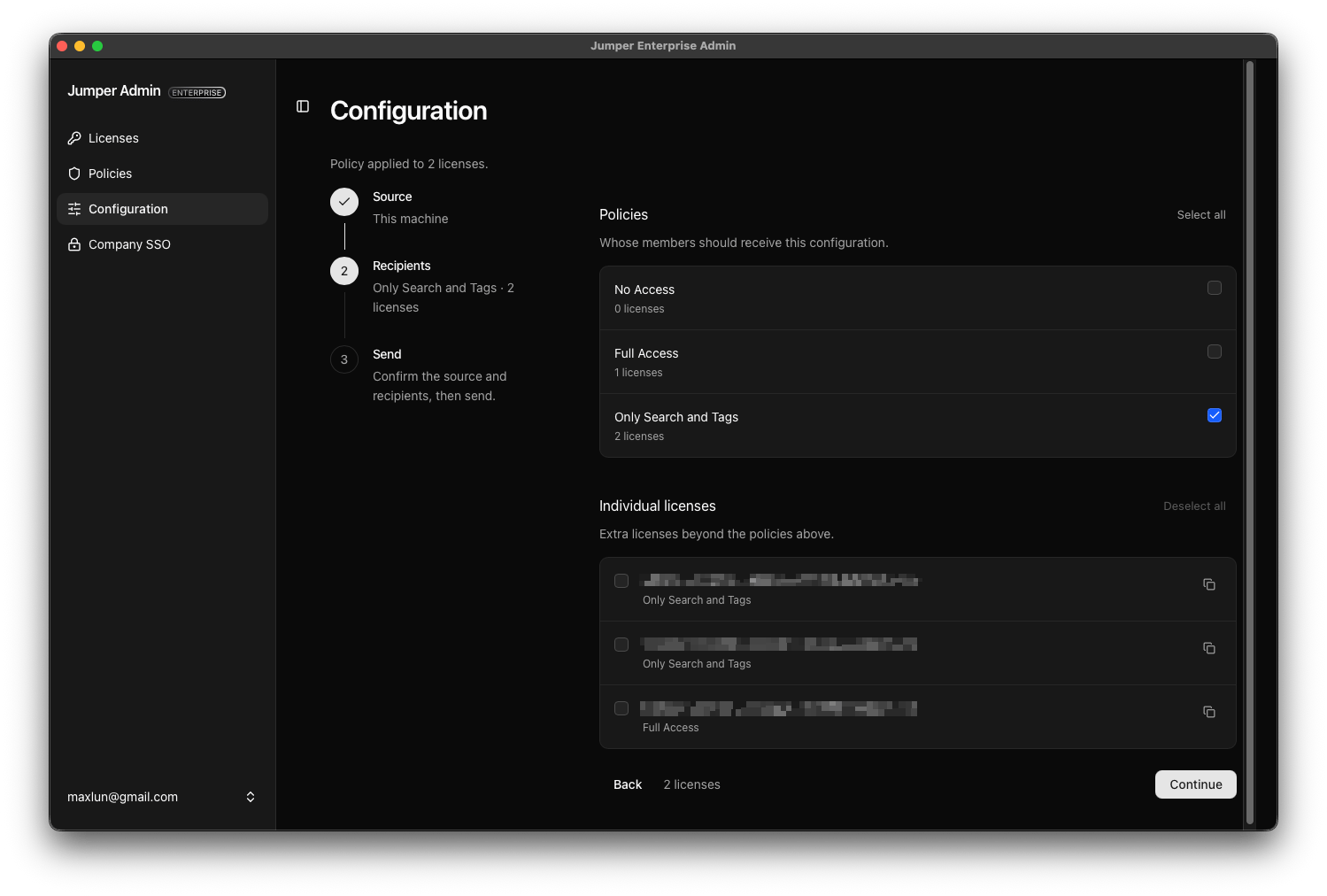The height and width of the screenshot is (896, 1327).
Task: Click the vertical scrollbar
Action: [1250, 443]
